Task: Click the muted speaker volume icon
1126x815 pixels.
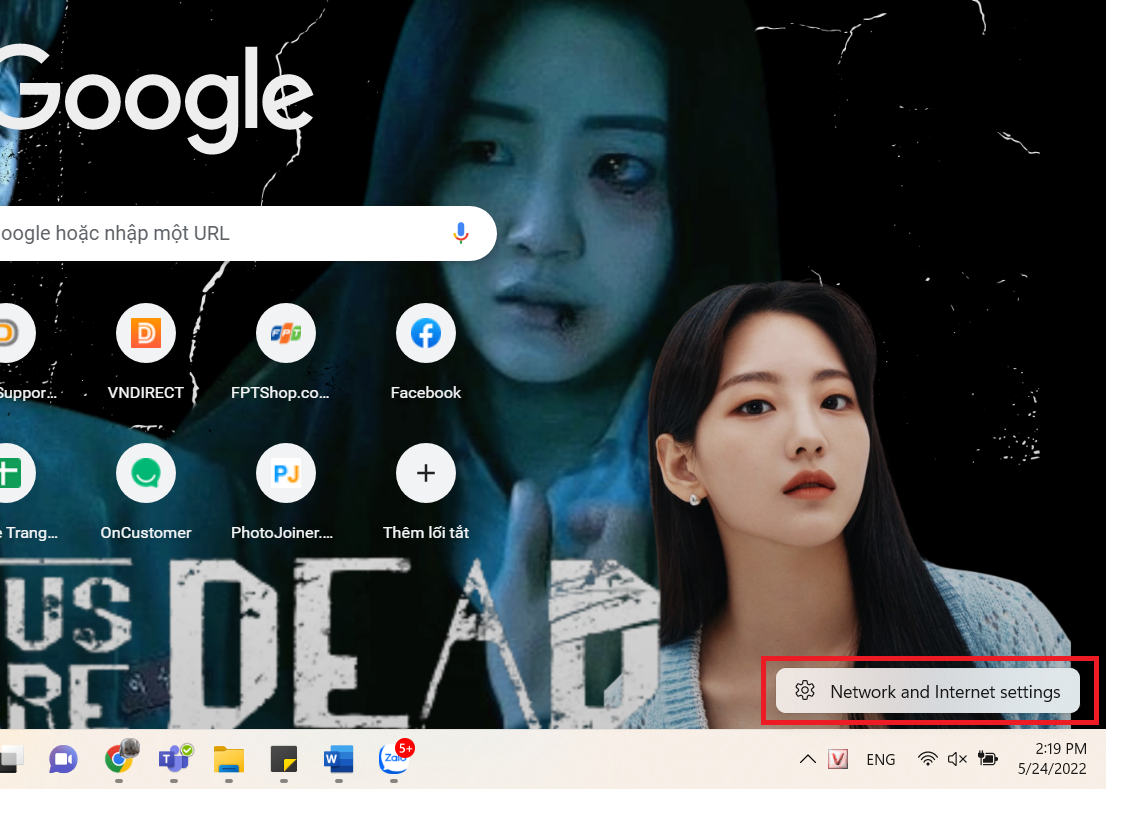Action: pos(957,759)
